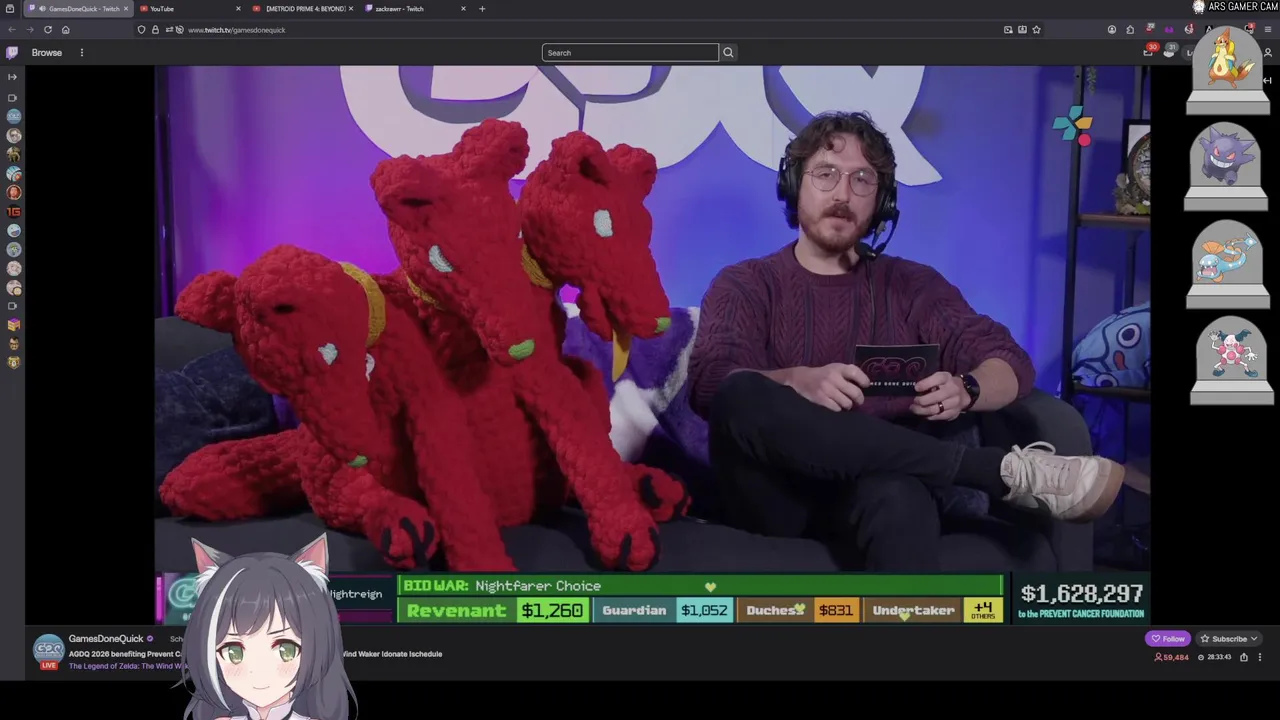Open the site lock info icon
The height and width of the screenshot is (720, 1280).
click(x=155, y=30)
